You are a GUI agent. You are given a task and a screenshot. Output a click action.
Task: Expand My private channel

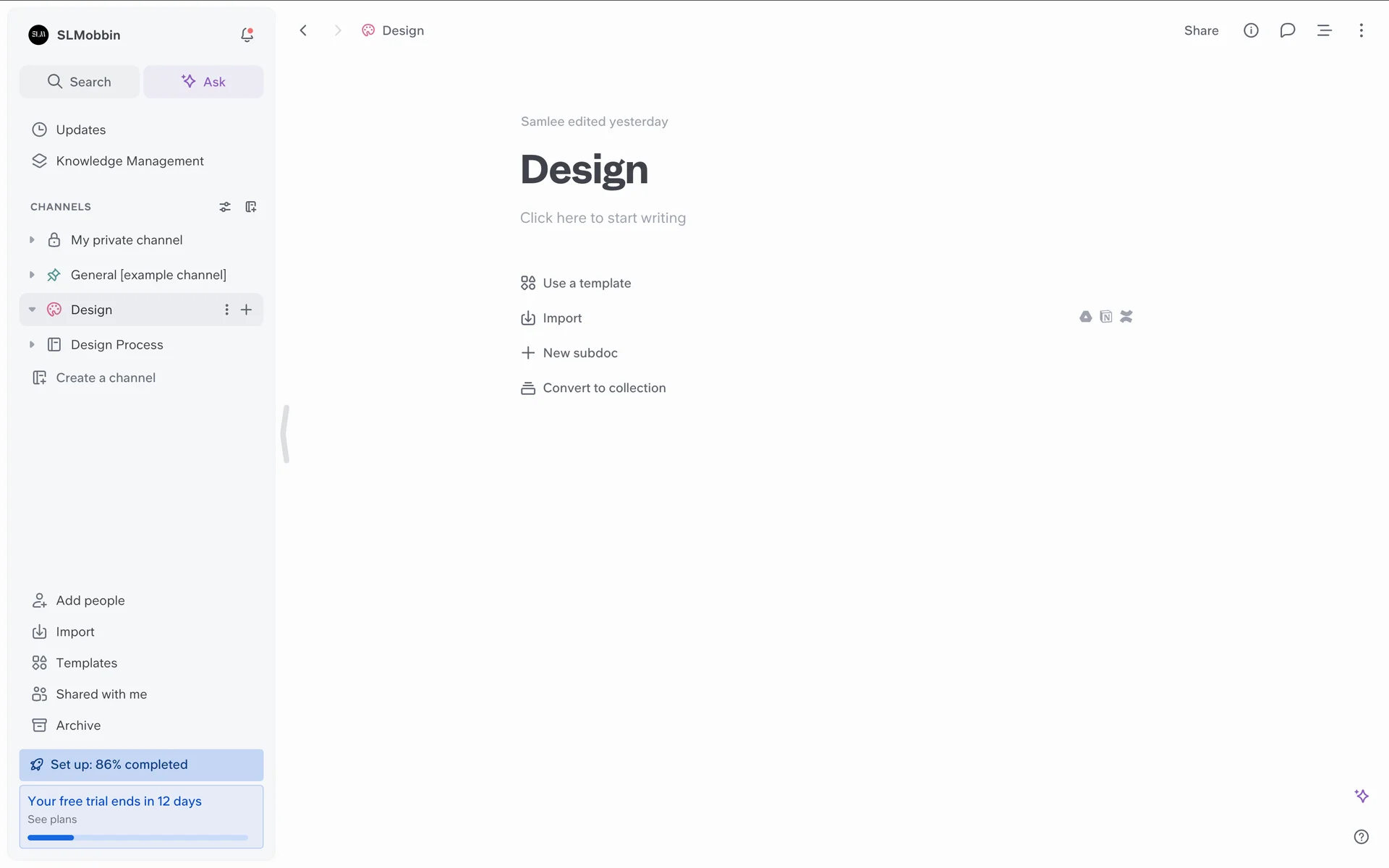pyautogui.click(x=32, y=240)
